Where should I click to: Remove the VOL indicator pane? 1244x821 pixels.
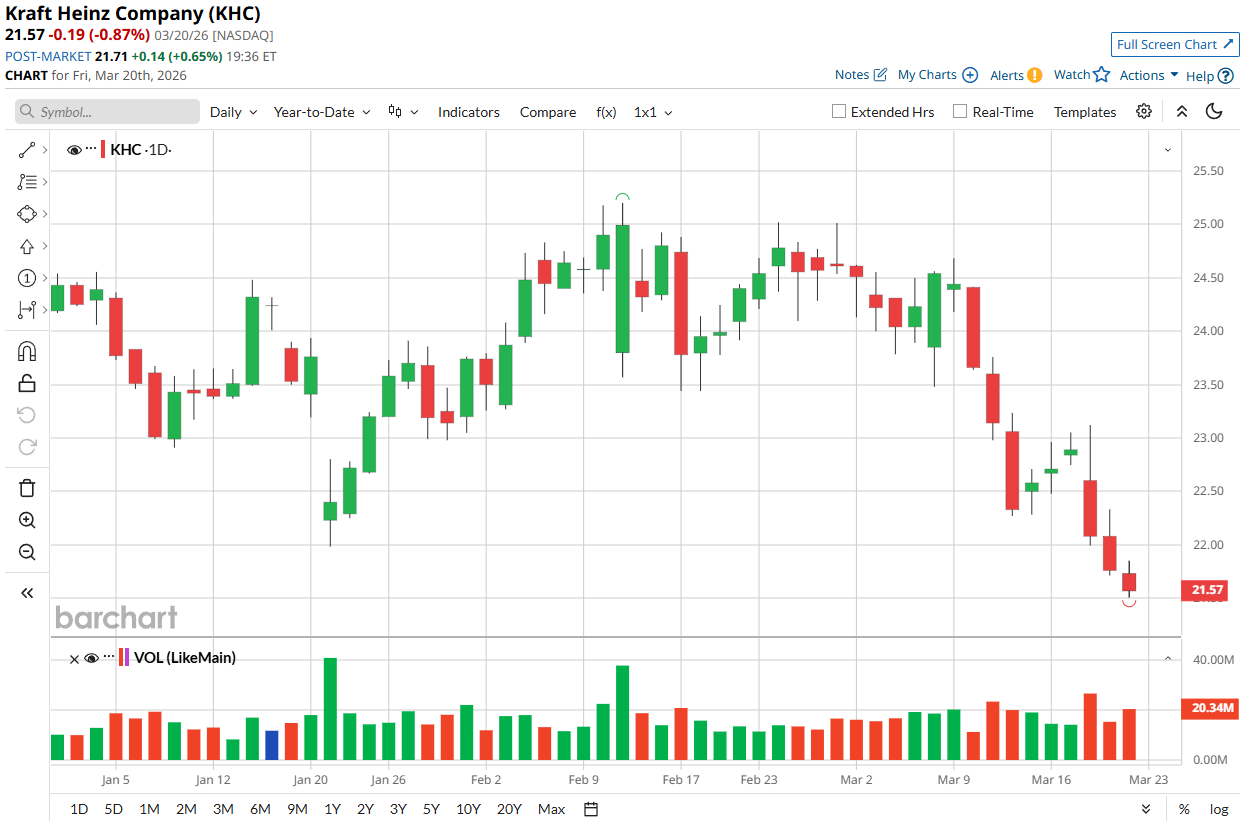[74, 658]
